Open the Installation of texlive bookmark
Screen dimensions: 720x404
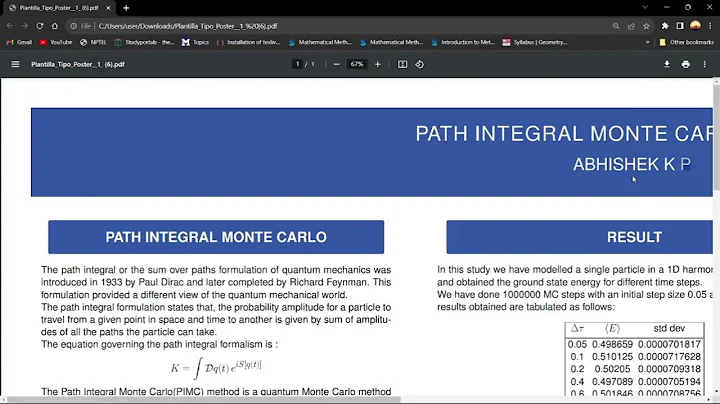[248, 42]
